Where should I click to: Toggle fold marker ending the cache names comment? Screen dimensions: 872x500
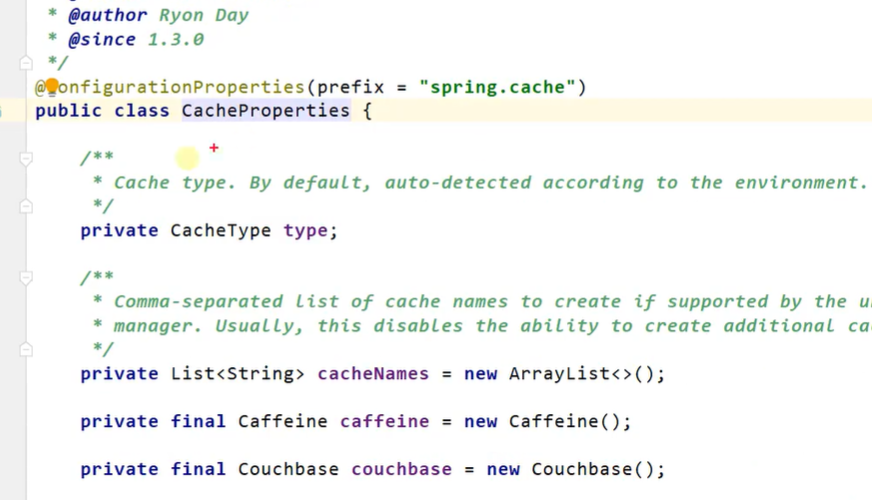(26, 349)
